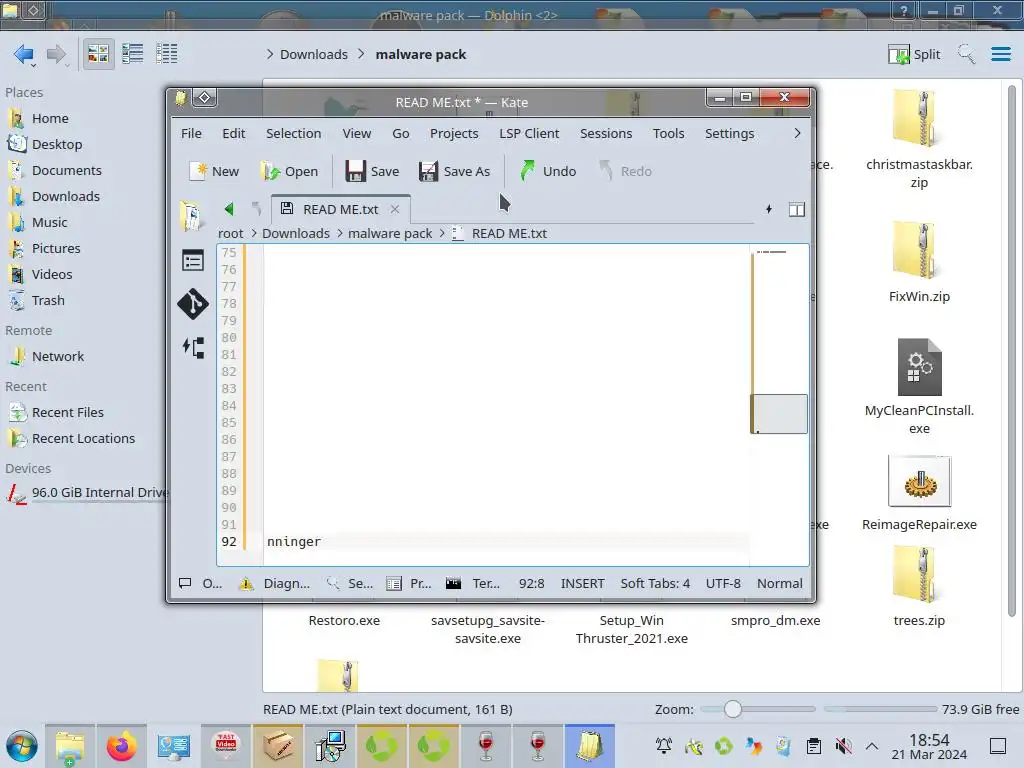Open the Normal highlighting mode dropdown
Viewport: 1024px width, 768px height.
(x=780, y=583)
